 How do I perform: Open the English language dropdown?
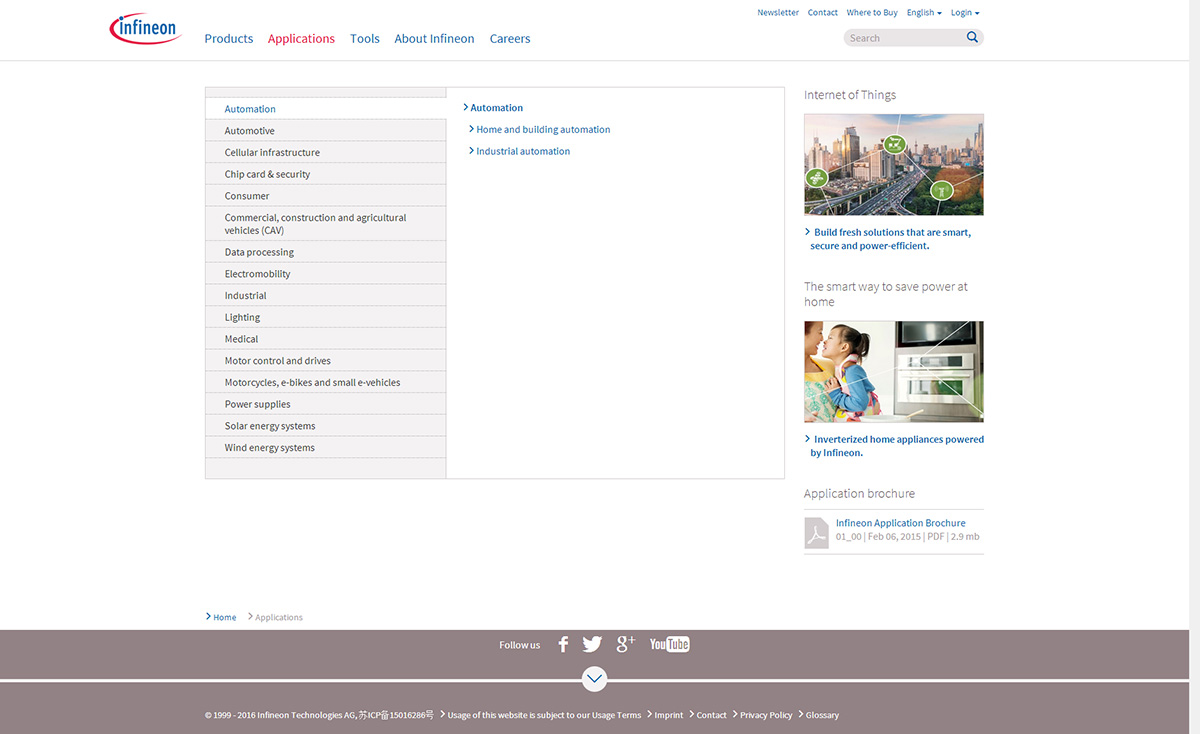(x=924, y=13)
